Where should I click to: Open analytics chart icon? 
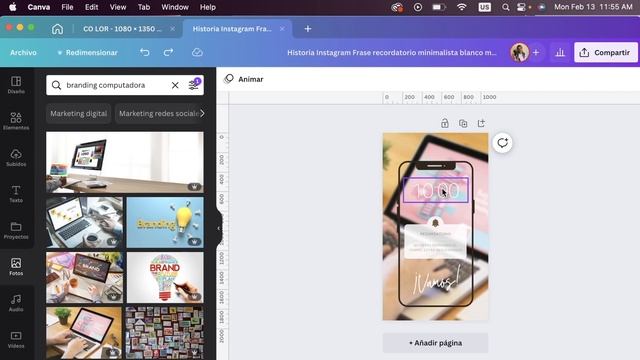pos(560,52)
